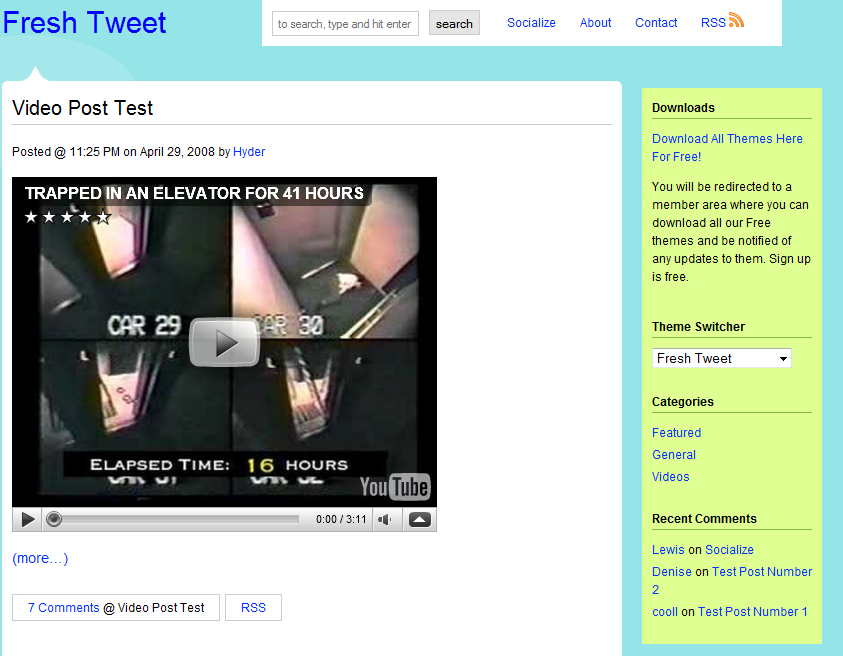Click author link Hyder
This screenshot has height=656, width=843.
[249, 152]
